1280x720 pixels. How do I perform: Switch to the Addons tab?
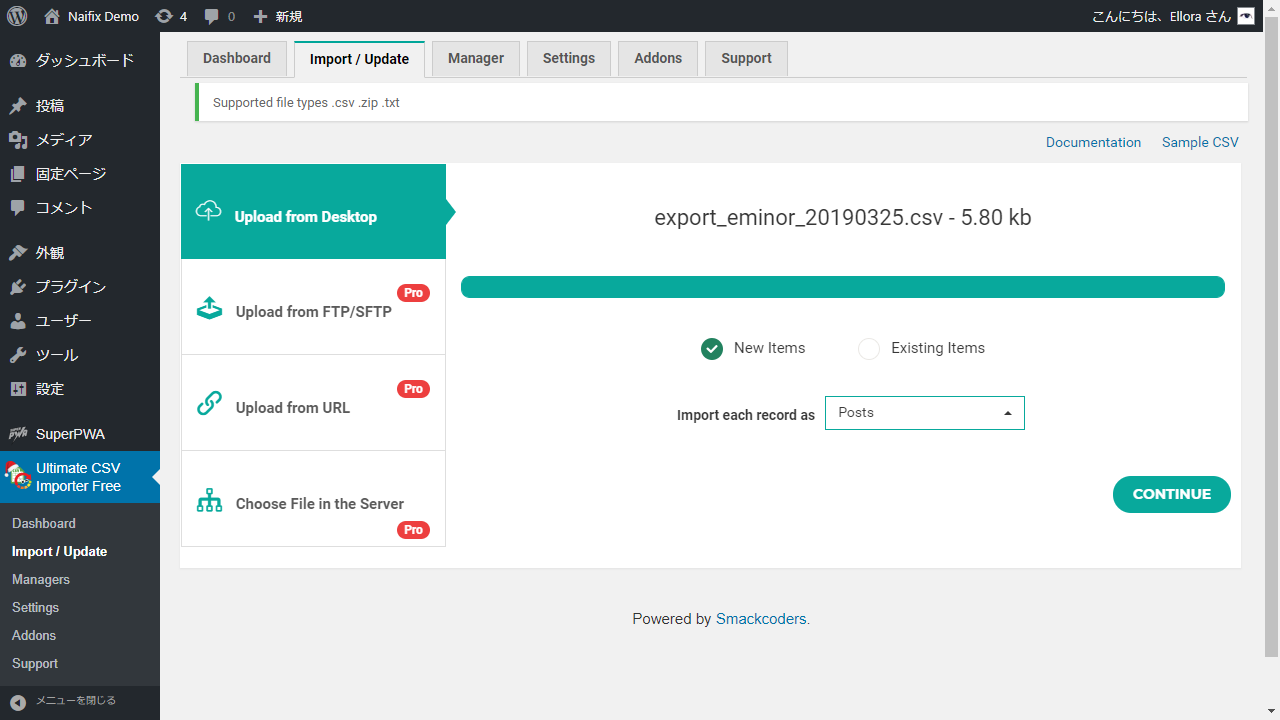click(x=658, y=58)
